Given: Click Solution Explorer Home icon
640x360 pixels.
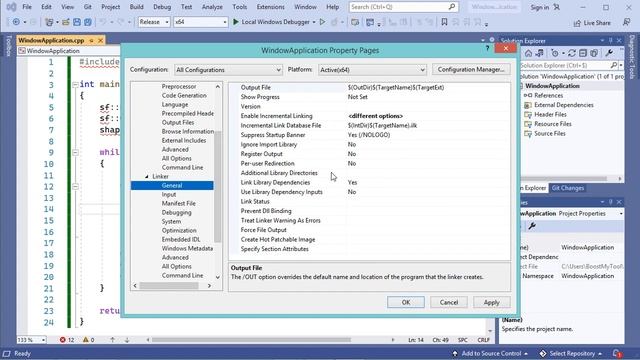Looking at the screenshot, I should click(528, 53).
